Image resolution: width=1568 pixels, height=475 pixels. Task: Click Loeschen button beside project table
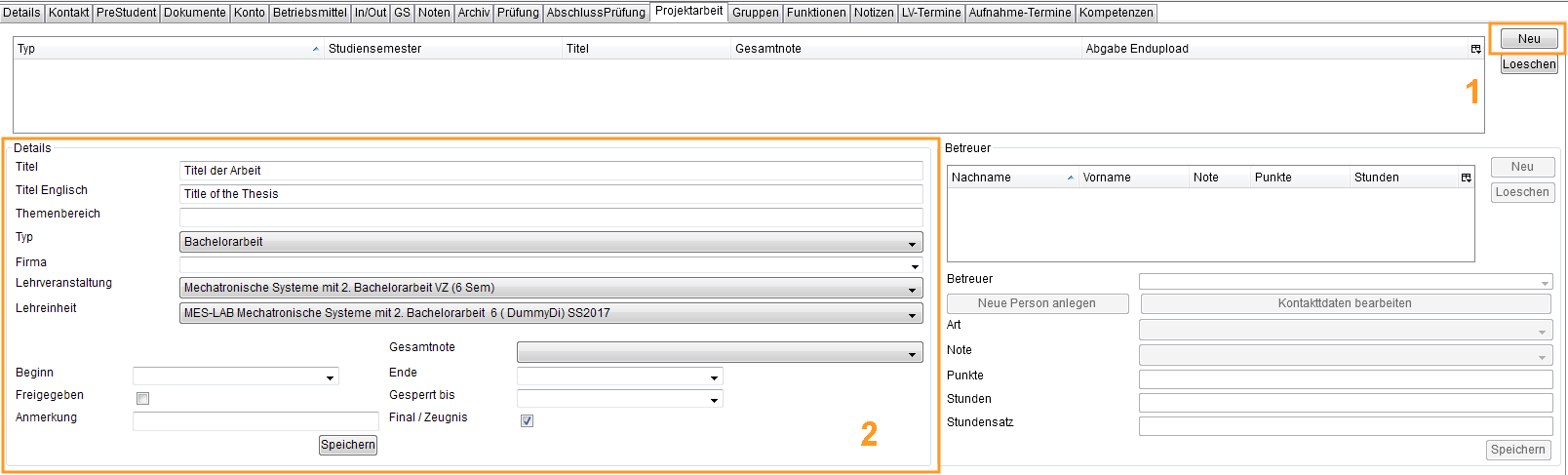tap(1528, 64)
